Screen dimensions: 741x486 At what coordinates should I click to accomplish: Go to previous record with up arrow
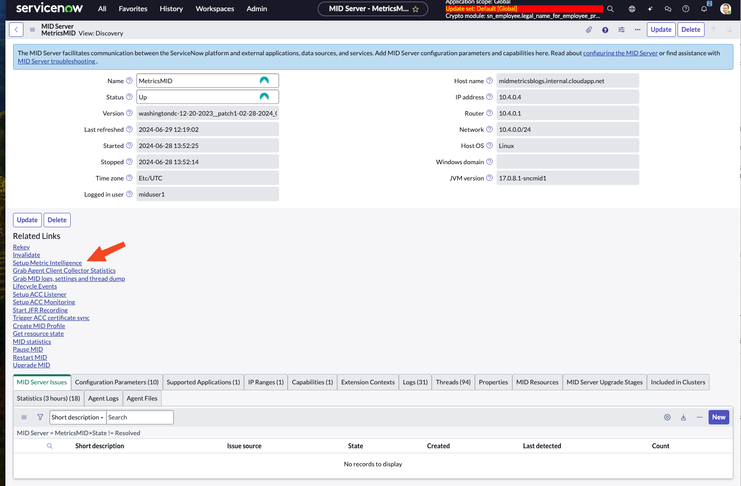click(x=714, y=29)
